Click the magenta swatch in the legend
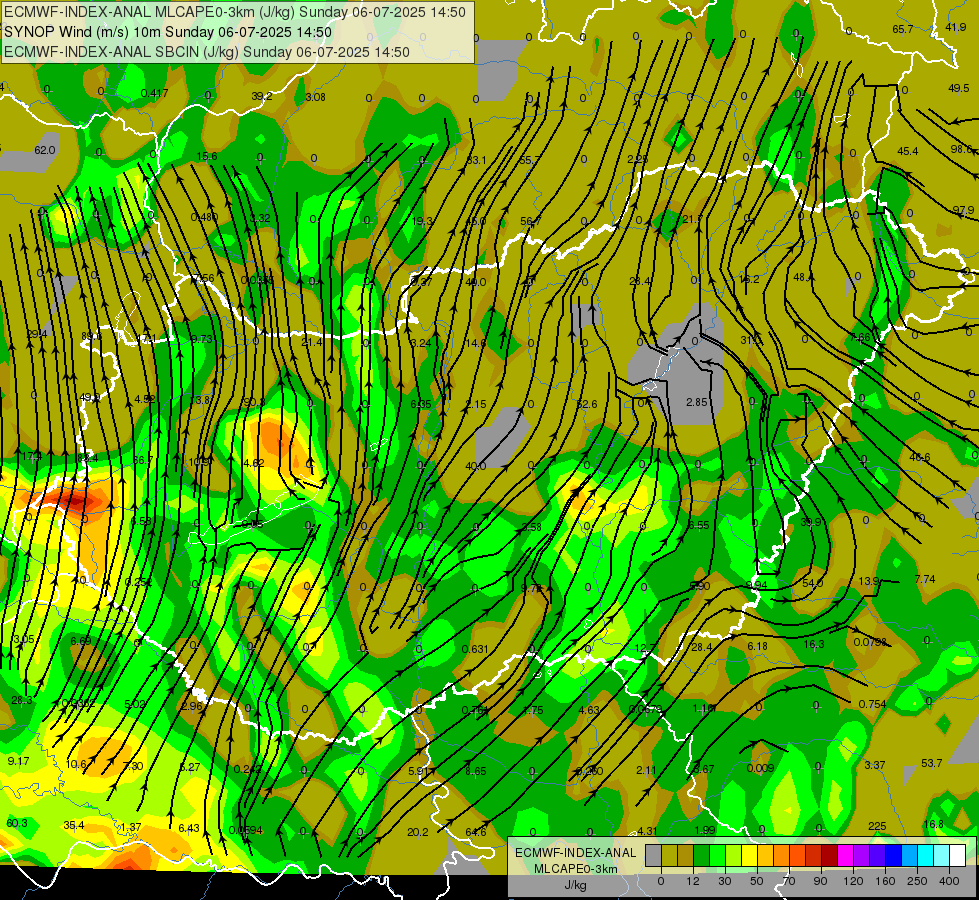Viewport: 979px width, 900px height. (845, 855)
